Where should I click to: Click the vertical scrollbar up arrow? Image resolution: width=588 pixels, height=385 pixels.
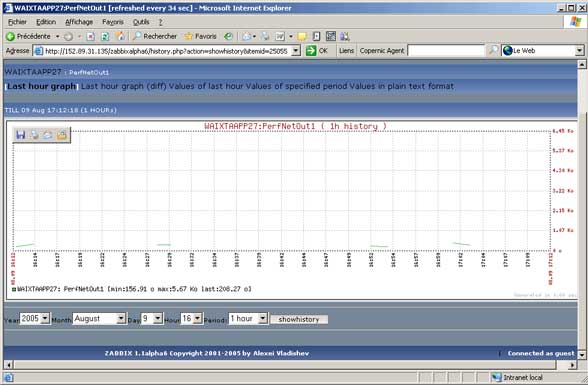[x=582, y=65]
